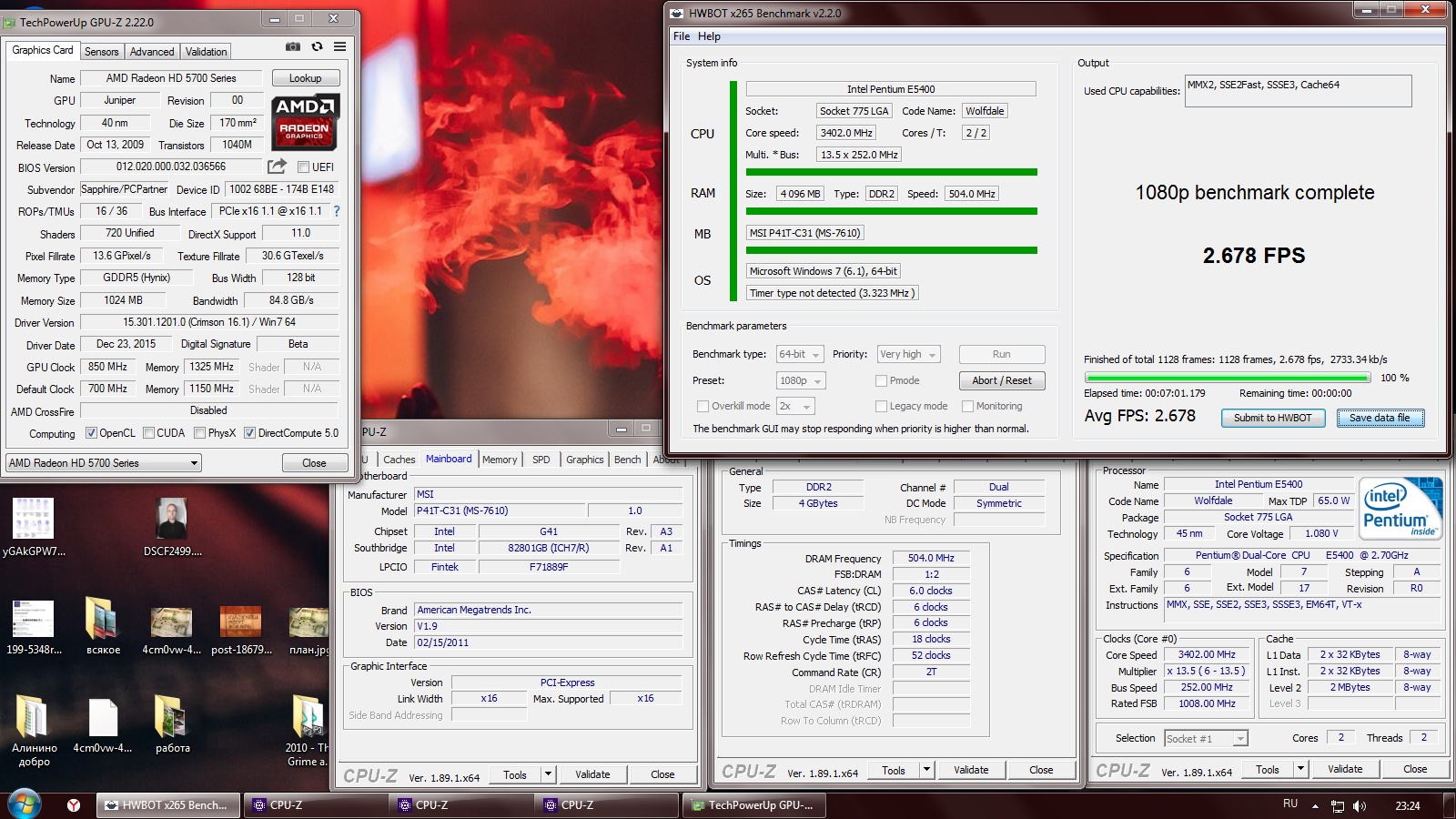The height and width of the screenshot is (819, 1456).
Task: Click the Bus Interface question mark icon
Action: point(337,211)
